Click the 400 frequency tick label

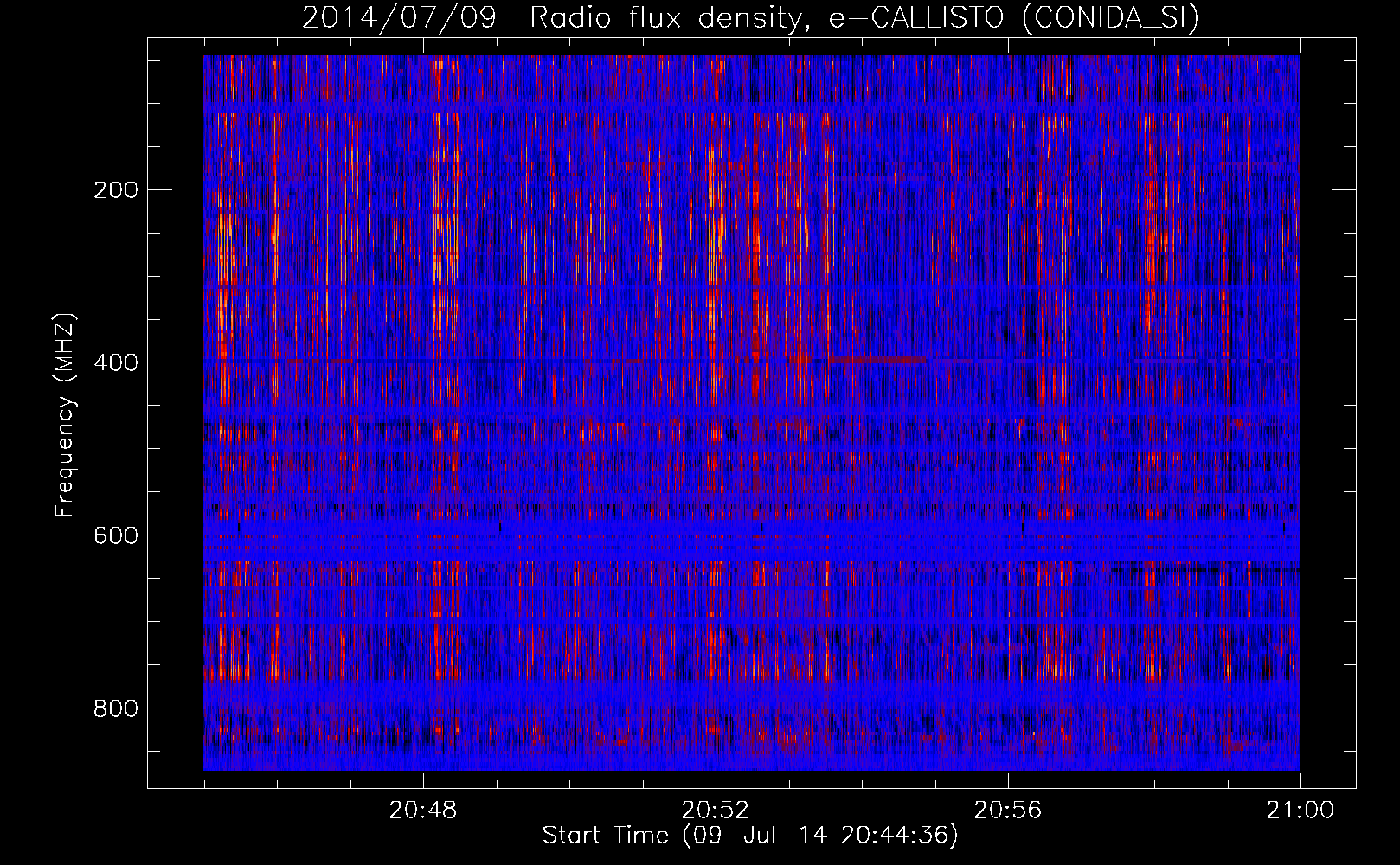(116, 362)
